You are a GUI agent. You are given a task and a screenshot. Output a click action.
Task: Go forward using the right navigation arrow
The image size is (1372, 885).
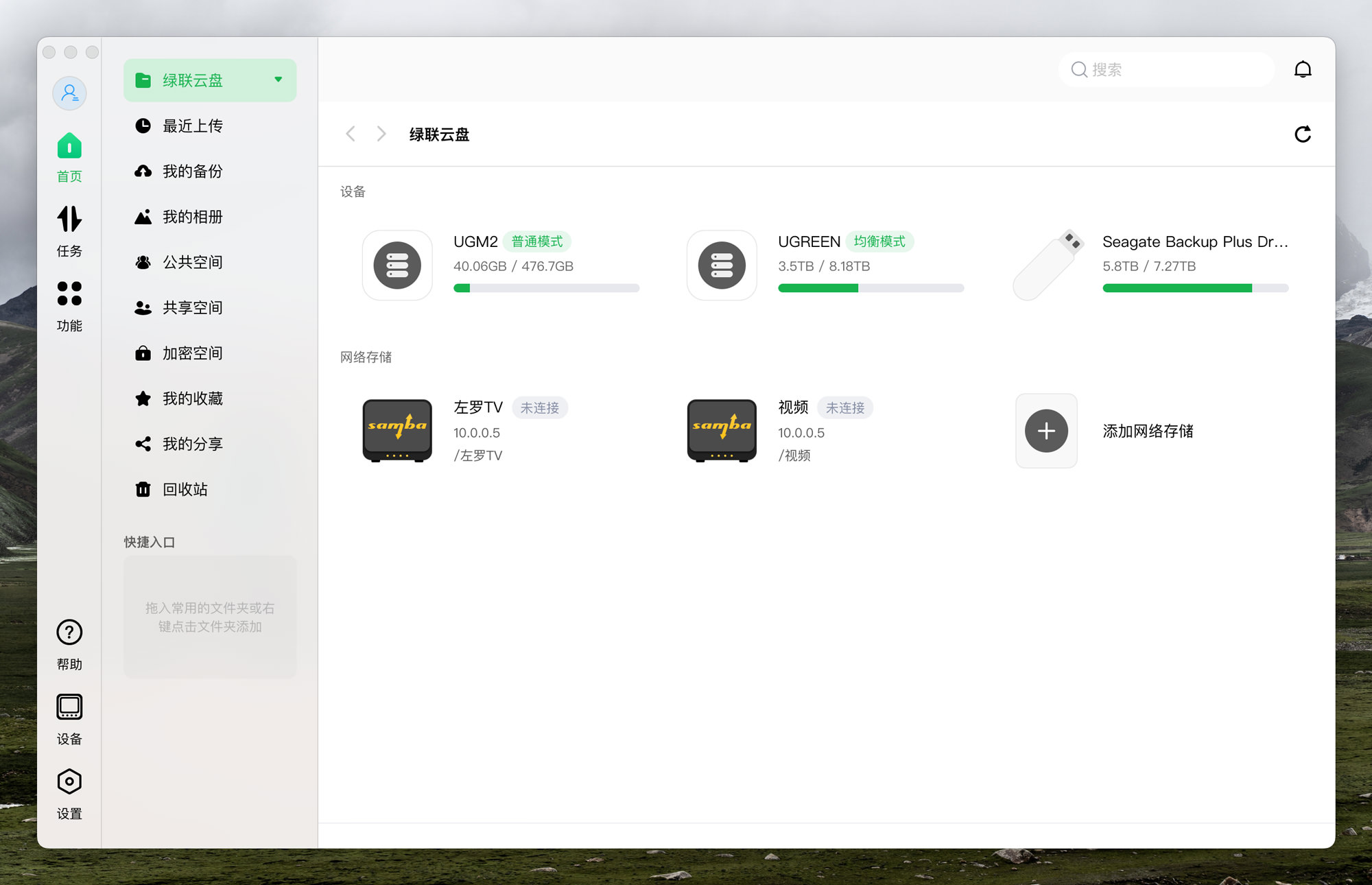pos(381,134)
